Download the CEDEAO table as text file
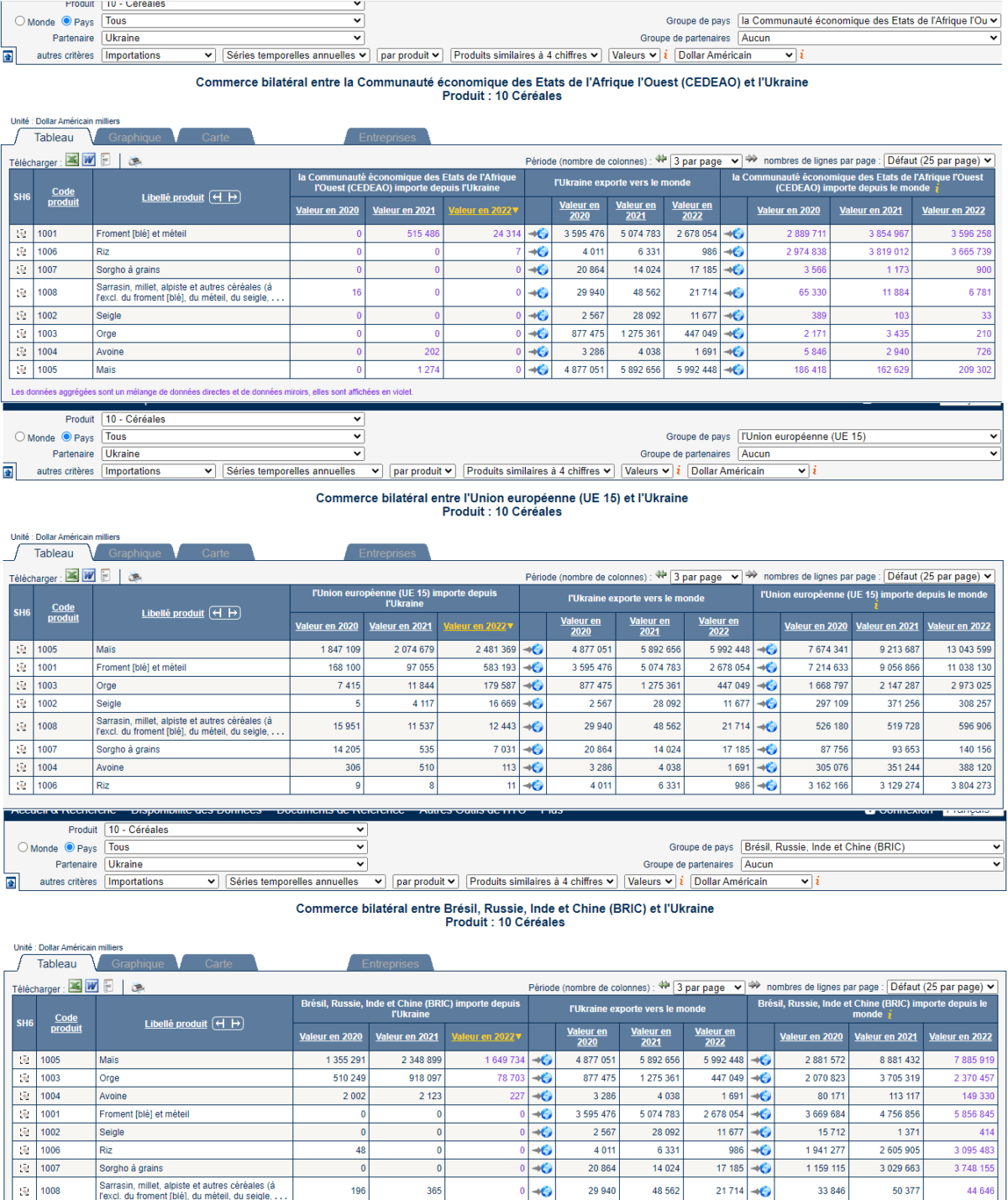This screenshot has height=1200, width=1008. (x=106, y=160)
